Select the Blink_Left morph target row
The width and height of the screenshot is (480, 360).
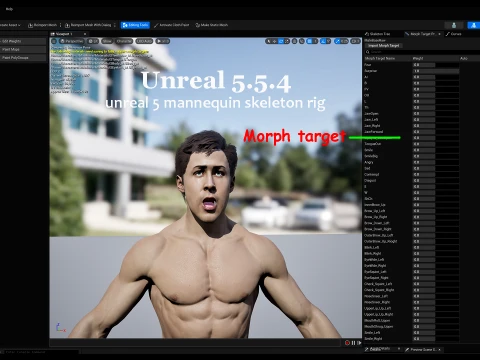point(372,247)
